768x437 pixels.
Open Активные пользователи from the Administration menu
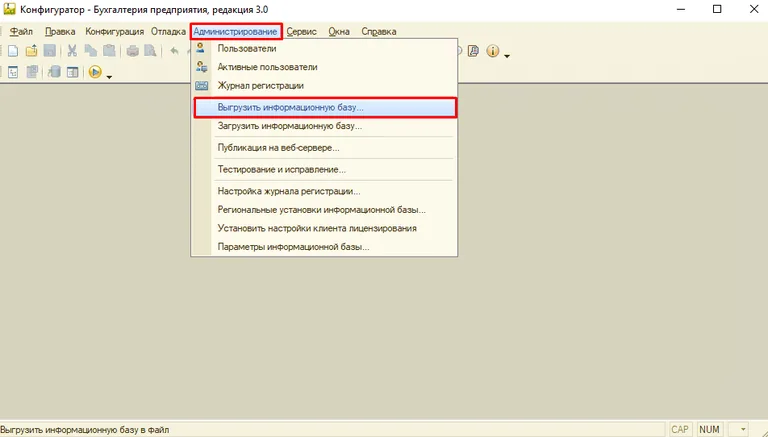click(x=267, y=67)
